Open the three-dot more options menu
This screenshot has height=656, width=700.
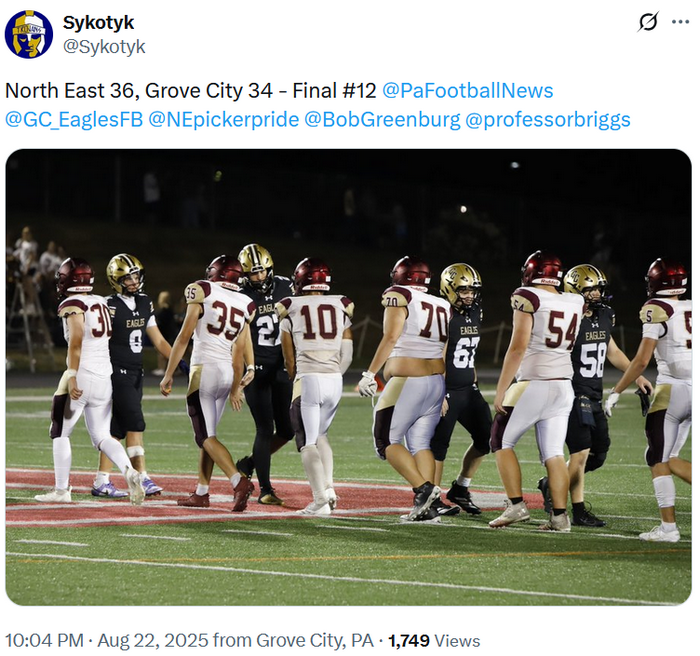pos(680,22)
